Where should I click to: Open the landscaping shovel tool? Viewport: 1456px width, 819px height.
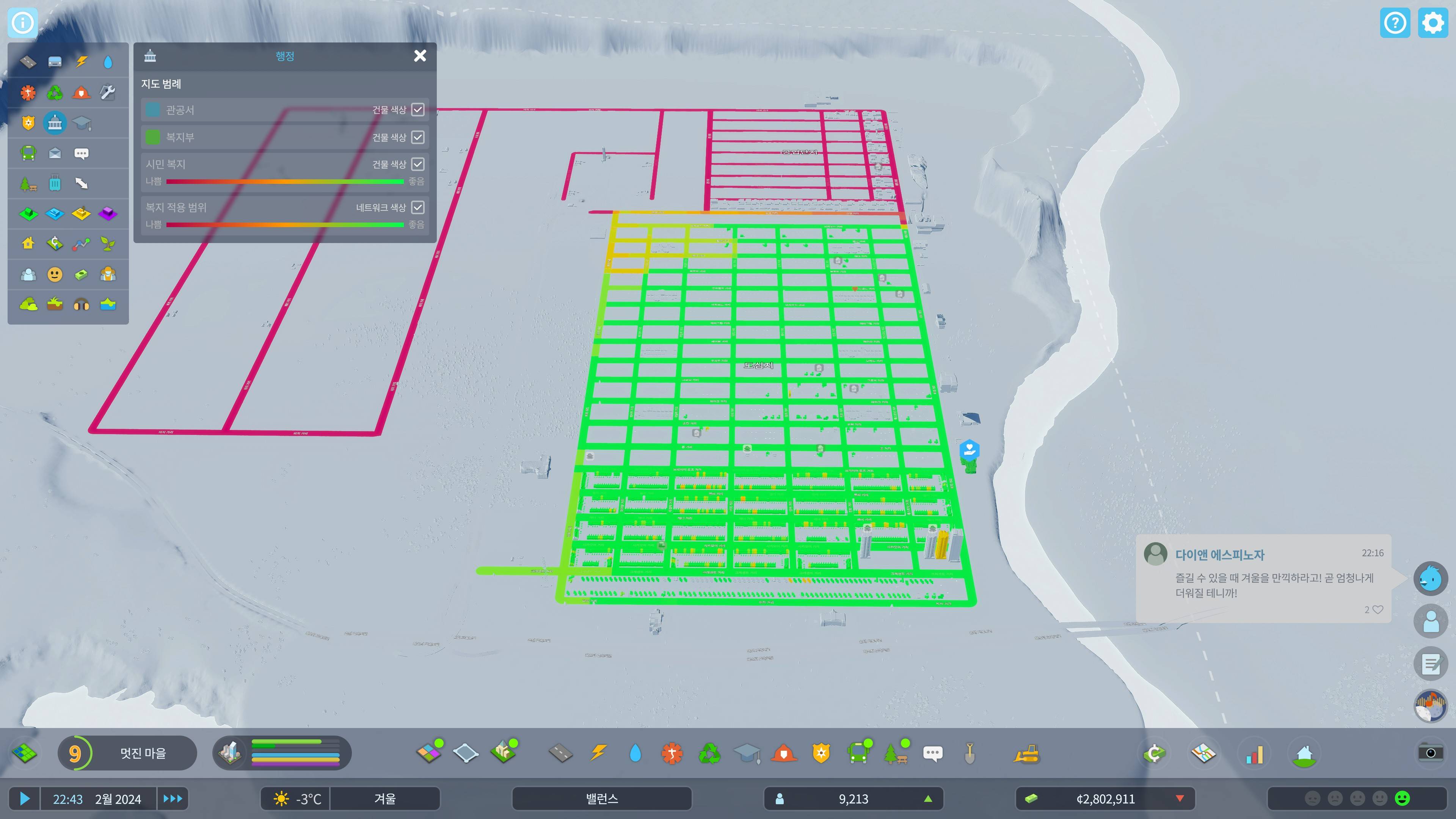click(x=970, y=753)
